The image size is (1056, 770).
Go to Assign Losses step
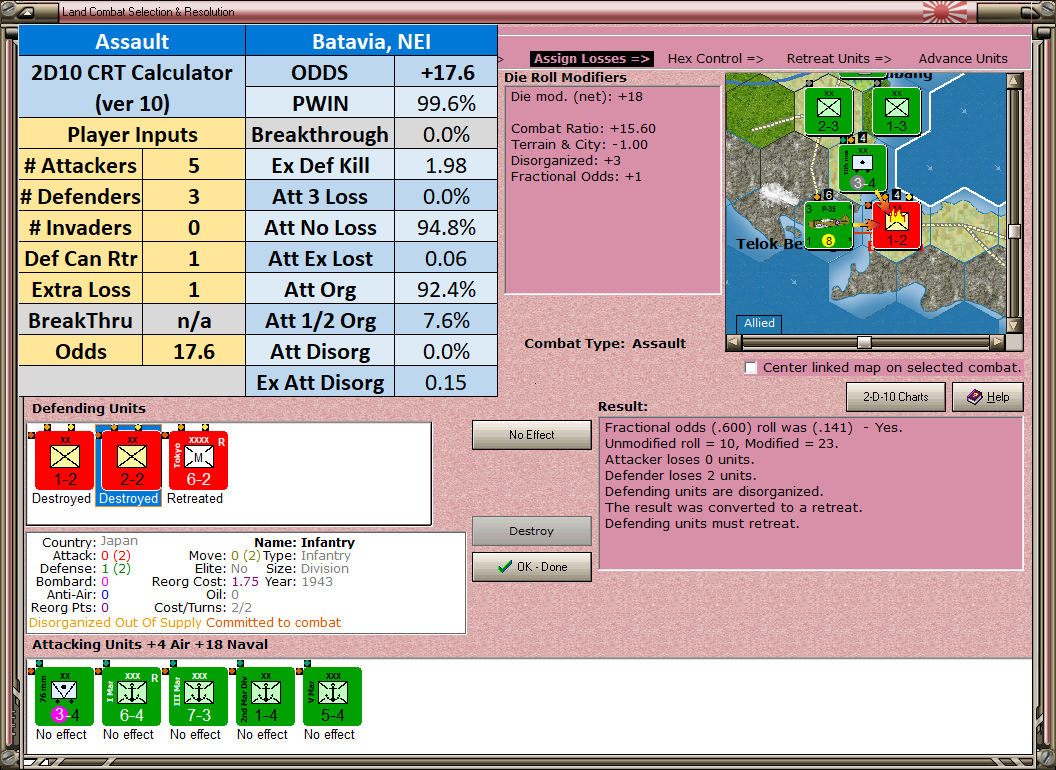pos(591,59)
